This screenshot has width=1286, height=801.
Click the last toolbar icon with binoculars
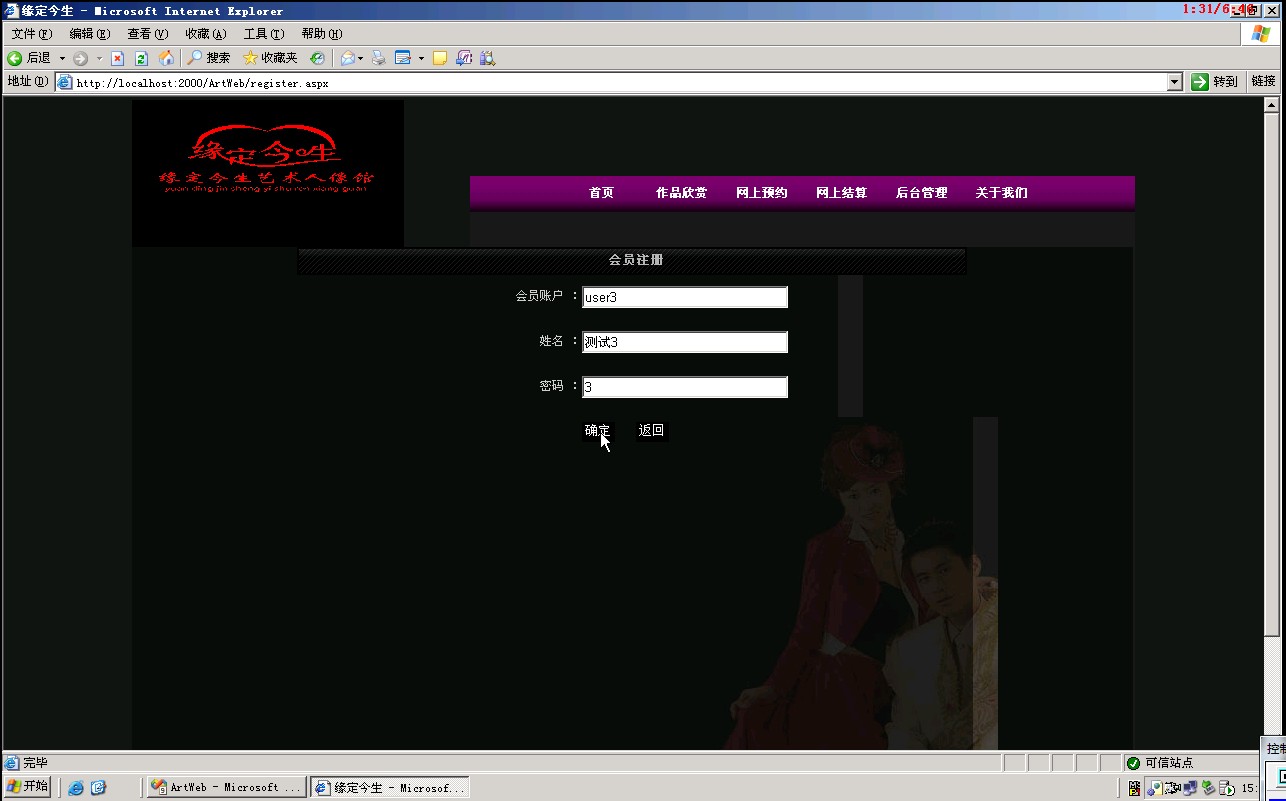pos(488,58)
